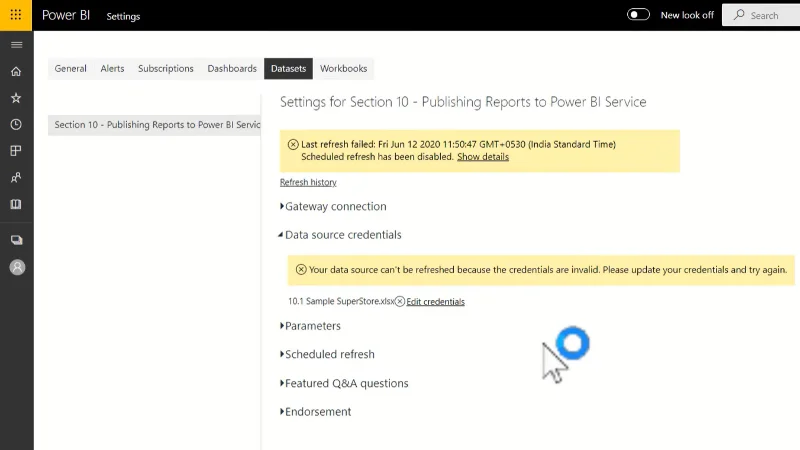
Task: Click the Last refresh failed error icon
Action: (x=293, y=144)
